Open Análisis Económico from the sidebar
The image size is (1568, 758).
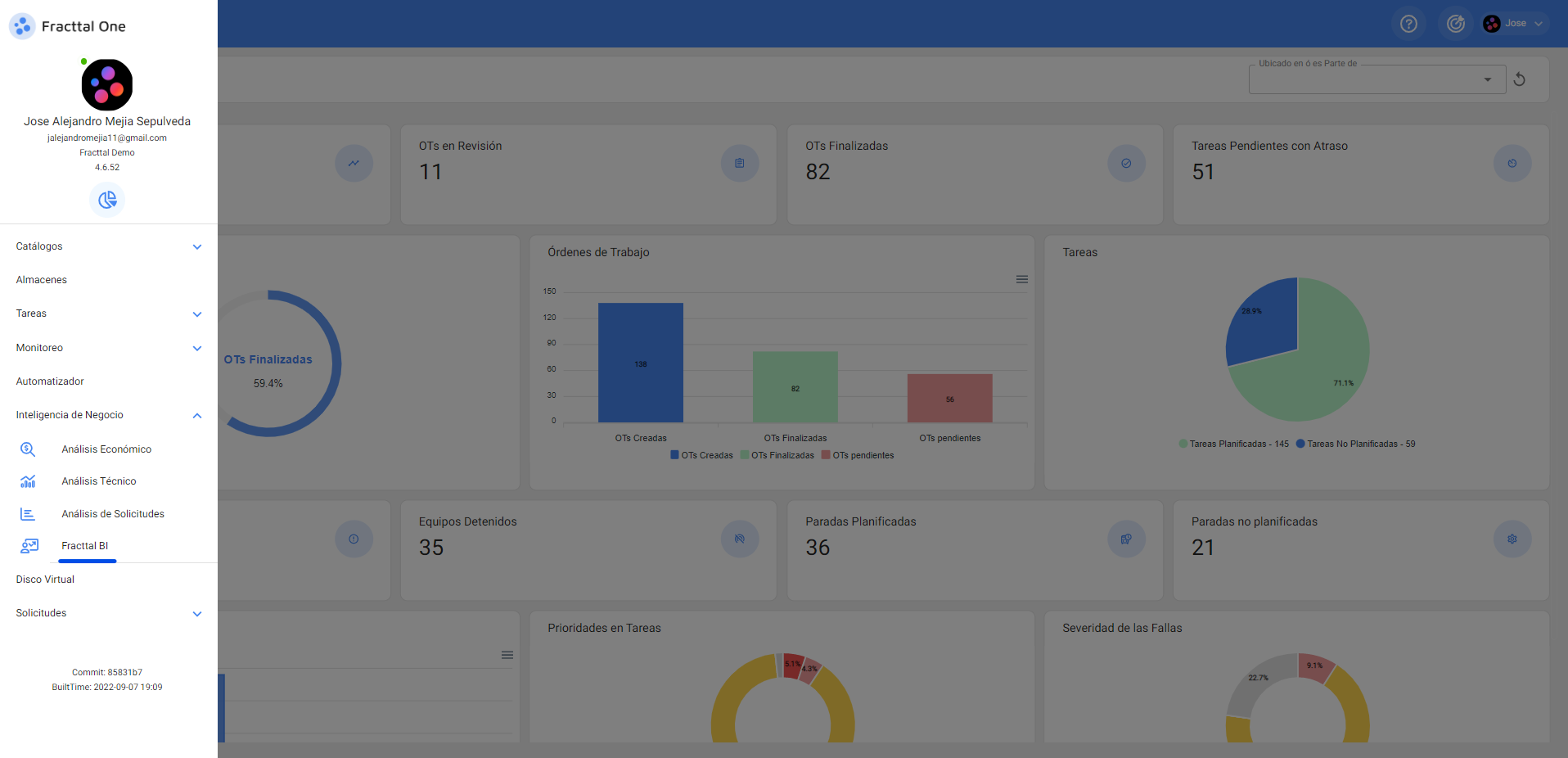[106, 449]
